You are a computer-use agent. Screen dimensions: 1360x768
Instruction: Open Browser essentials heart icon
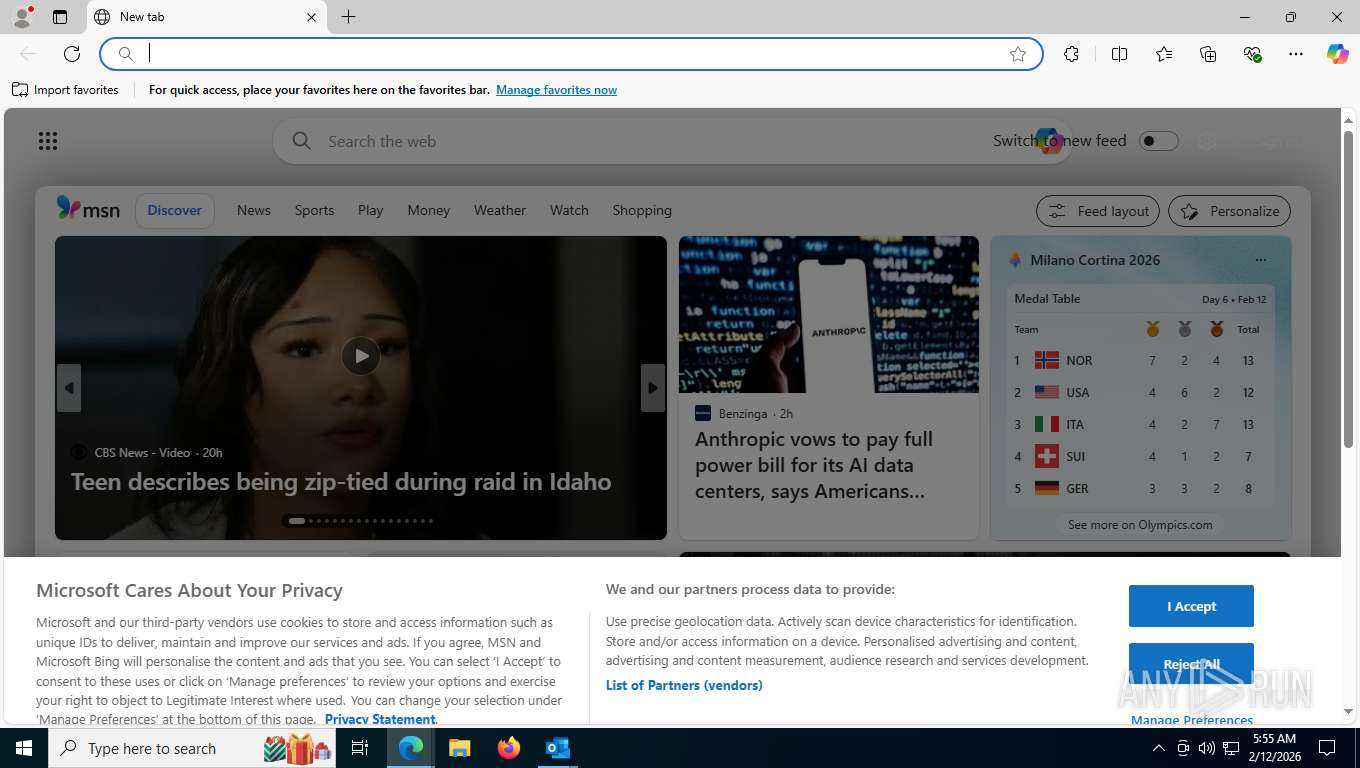click(1252, 54)
